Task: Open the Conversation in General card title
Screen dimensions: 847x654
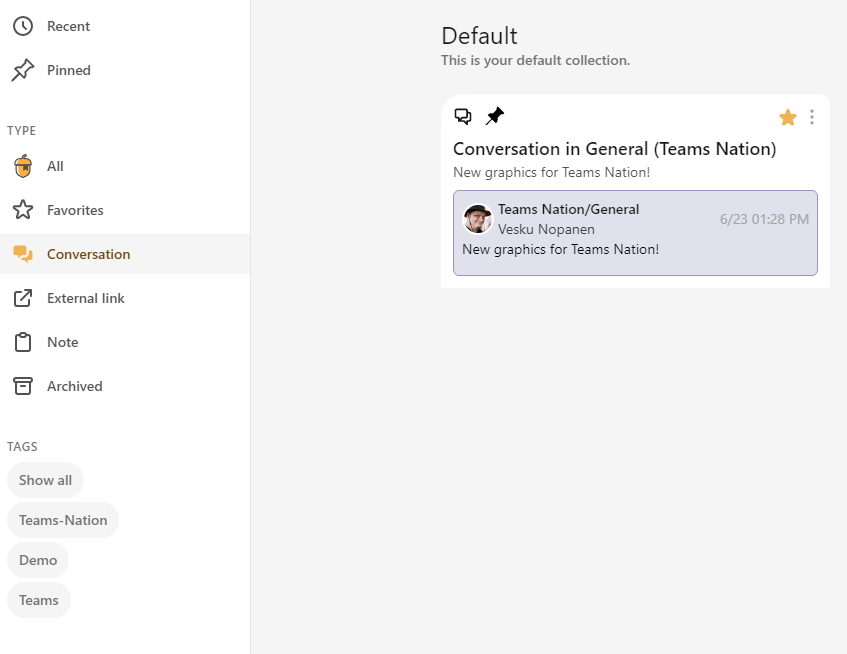Action: click(x=614, y=149)
